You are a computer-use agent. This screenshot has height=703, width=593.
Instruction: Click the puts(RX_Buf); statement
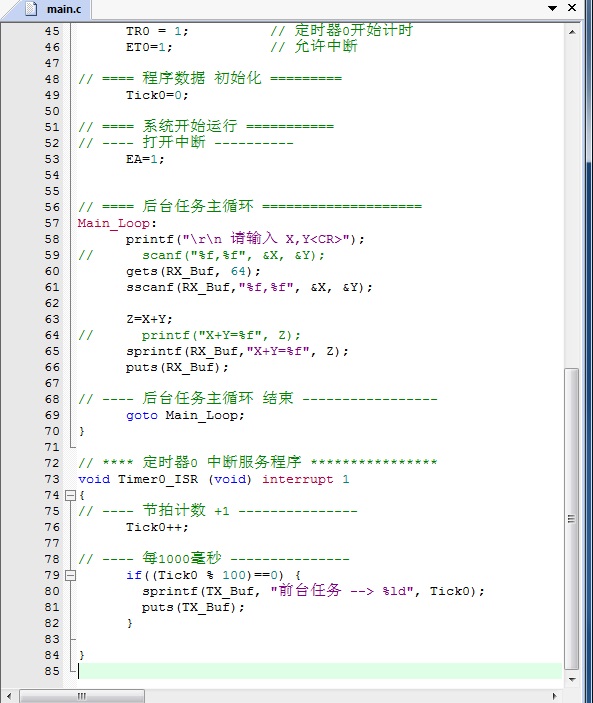[177, 367]
